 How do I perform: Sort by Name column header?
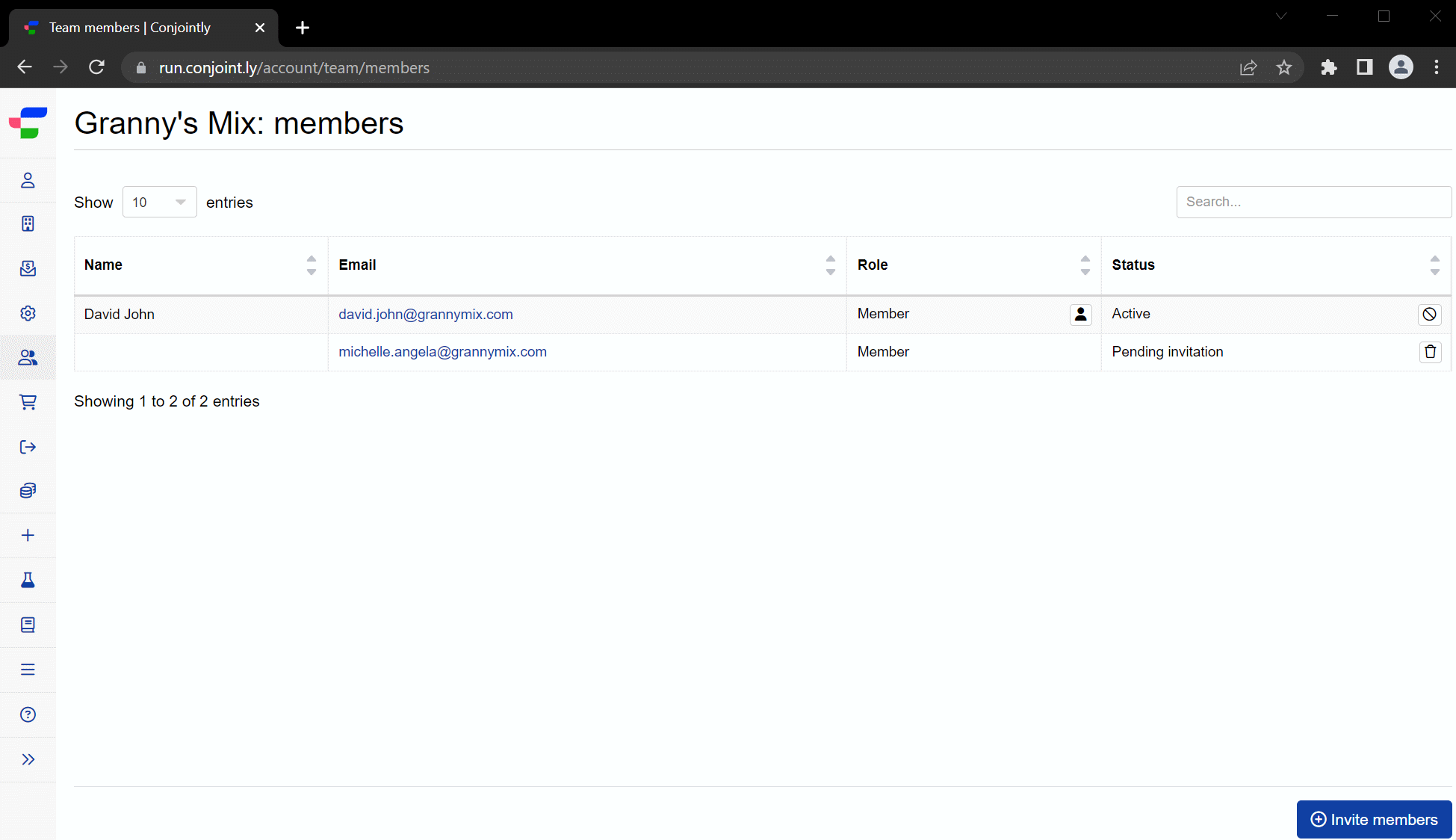311,264
